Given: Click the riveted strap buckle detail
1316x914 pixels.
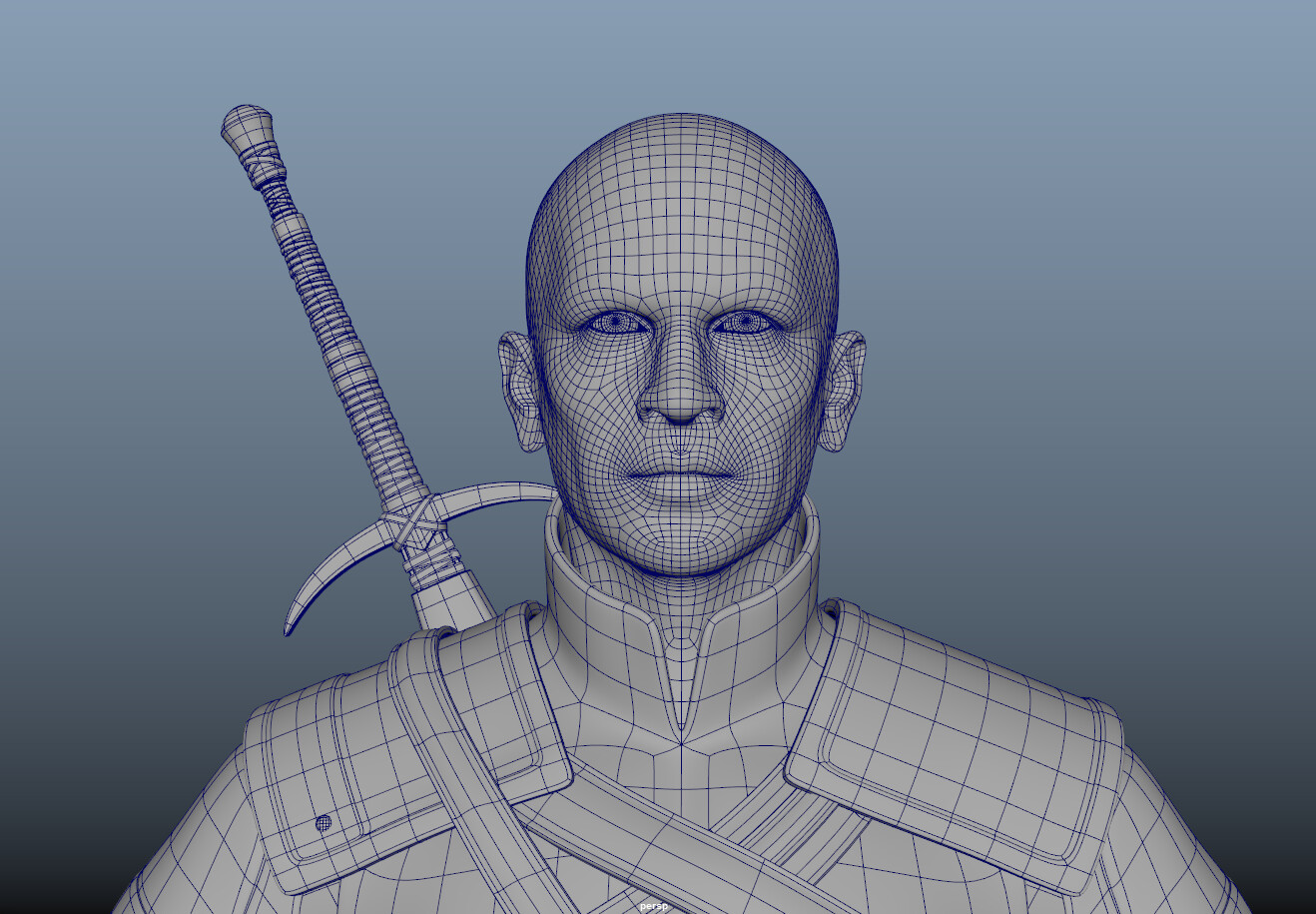Looking at the screenshot, I should pos(325,825).
